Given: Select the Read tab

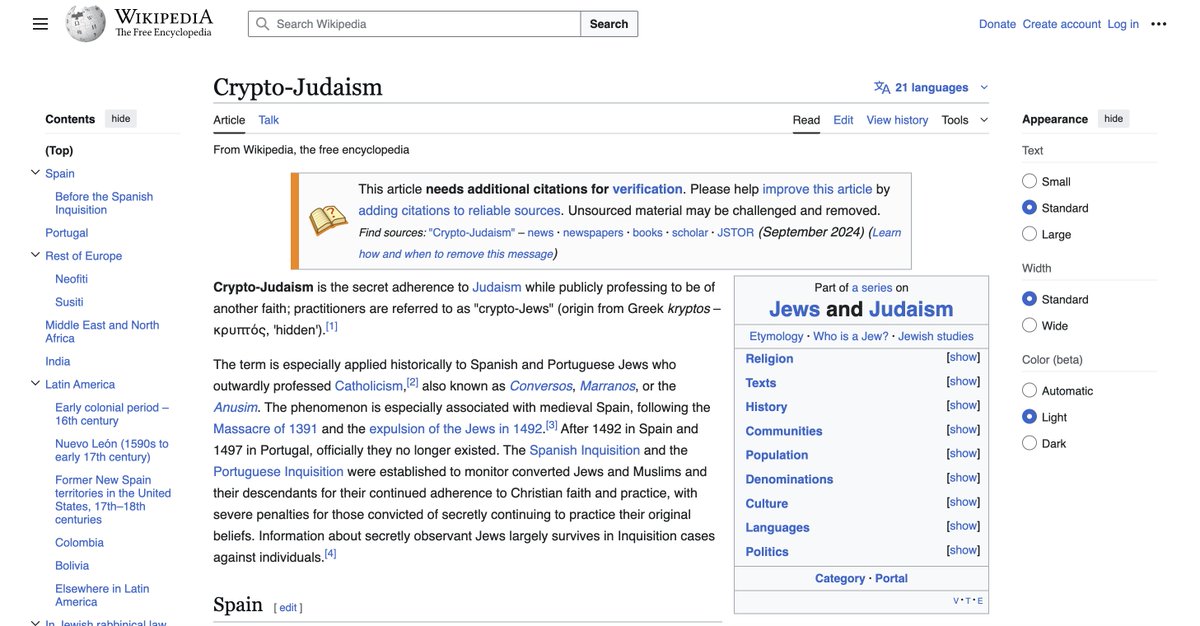Looking at the screenshot, I should (x=806, y=120).
